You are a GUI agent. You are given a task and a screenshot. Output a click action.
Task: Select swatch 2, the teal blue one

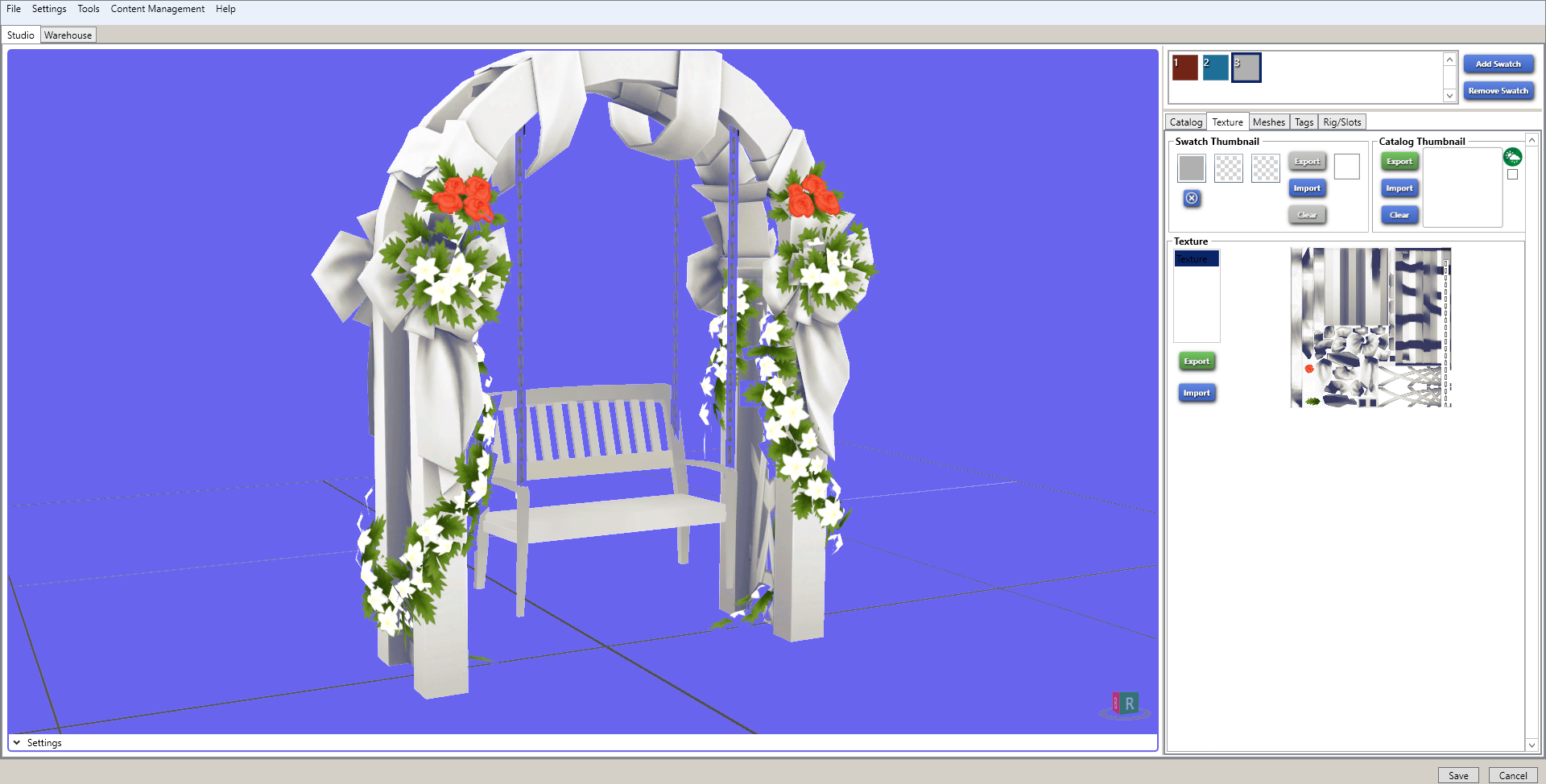1215,68
